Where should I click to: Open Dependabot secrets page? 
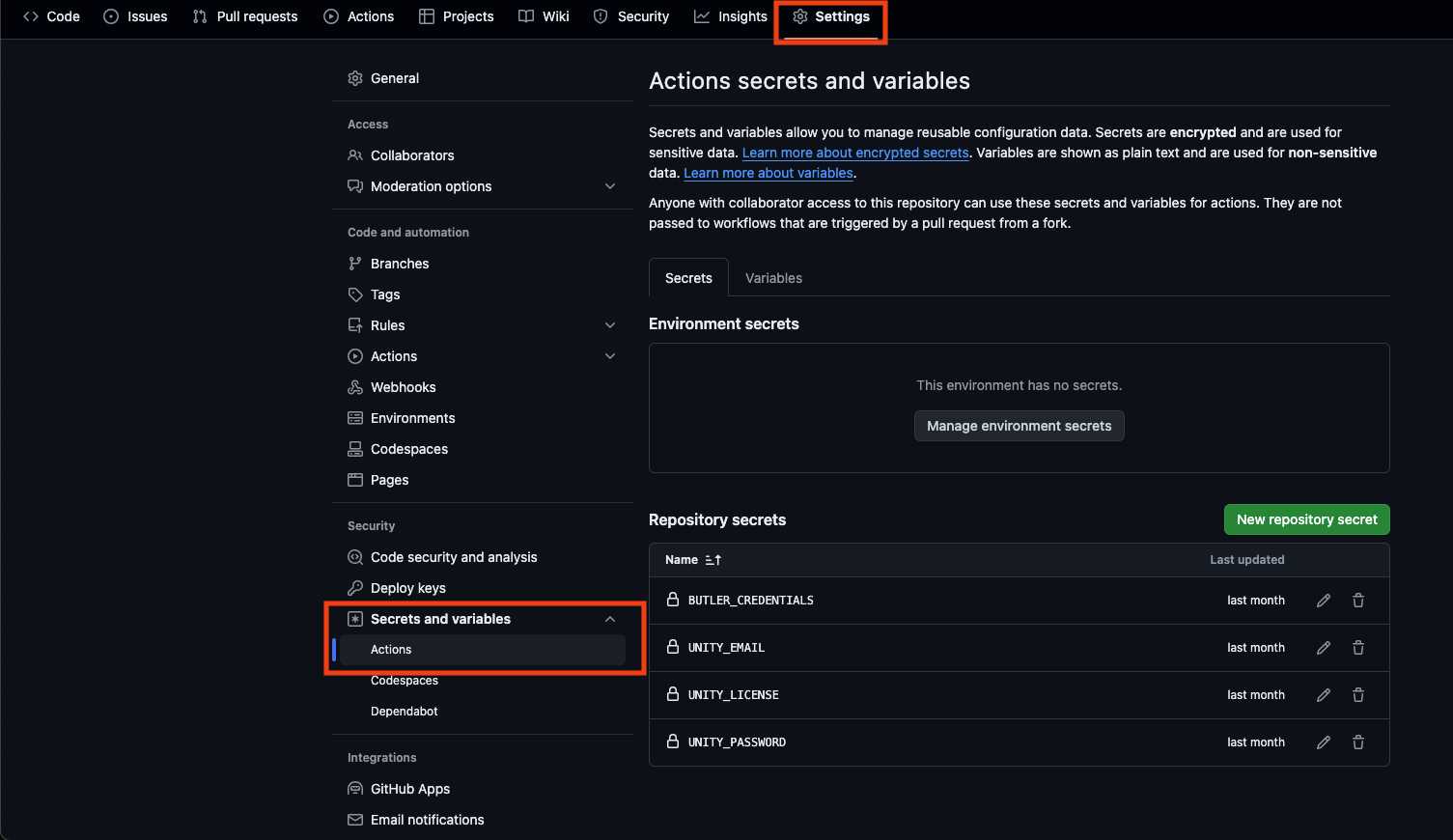coord(405,712)
